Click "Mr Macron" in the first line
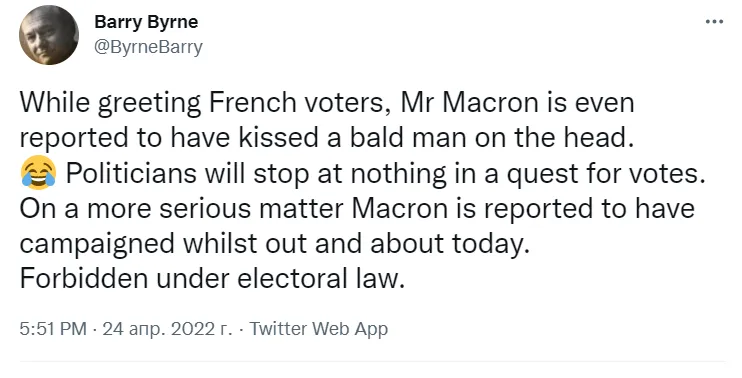Screen dimensions: 742x378 click(x=469, y=103)
